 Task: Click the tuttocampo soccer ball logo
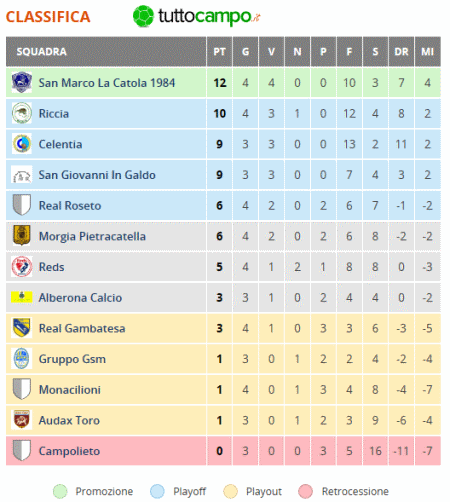click(x=143, y=16)
